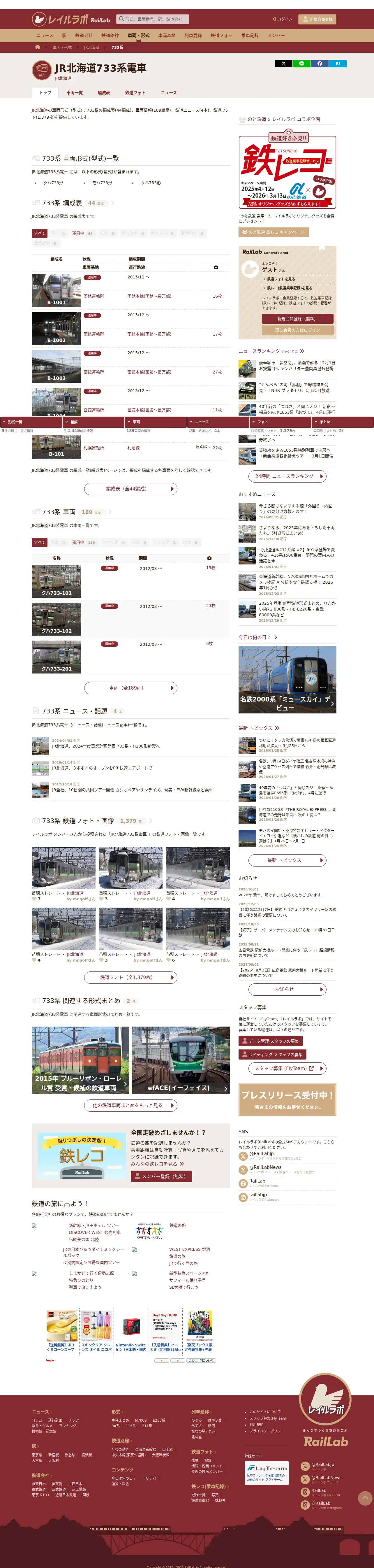This screenshot has height=1568, width=374.
Task: Expand ニュースランキング double-chevron
Action: coord(302,351)
